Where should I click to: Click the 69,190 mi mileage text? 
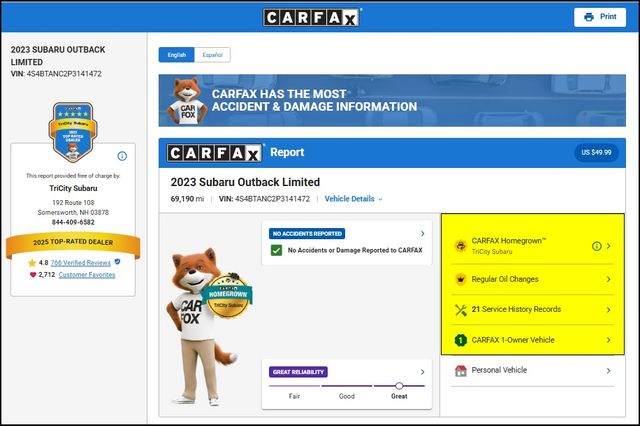coord(187,199)
